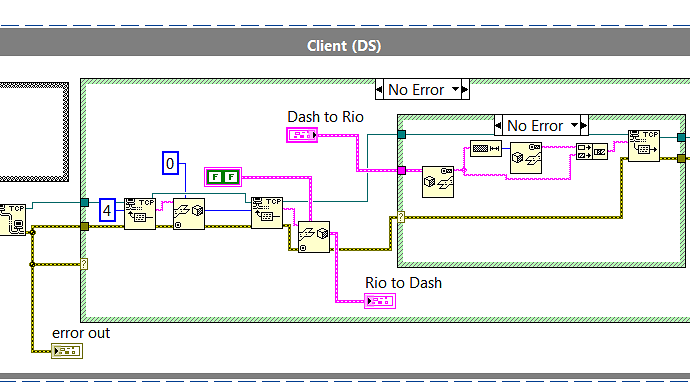This screenshot has height=383, width=690.
Task: Click the Dash to Rio cluster control terminal
Action: [x=302, y=135]
